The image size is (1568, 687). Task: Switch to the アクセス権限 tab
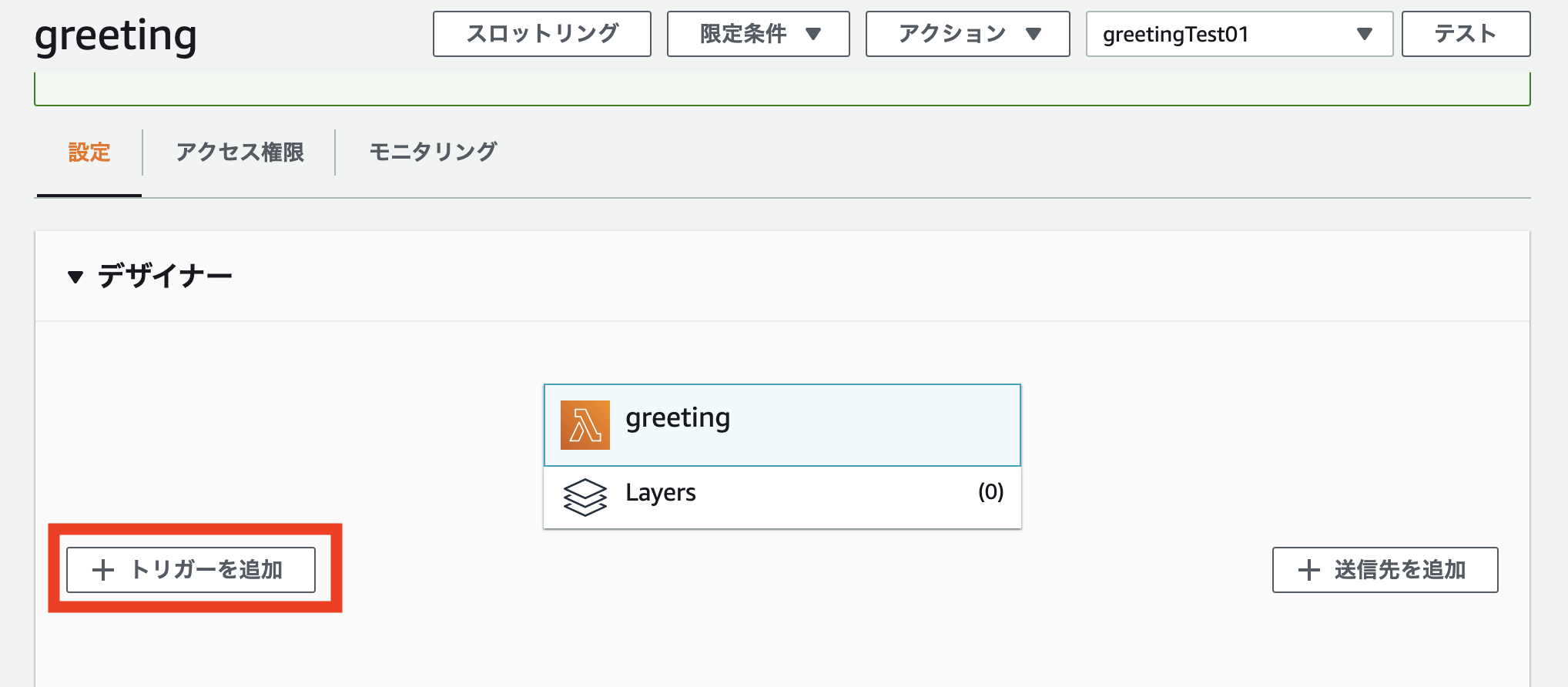(x=240, y=152)
